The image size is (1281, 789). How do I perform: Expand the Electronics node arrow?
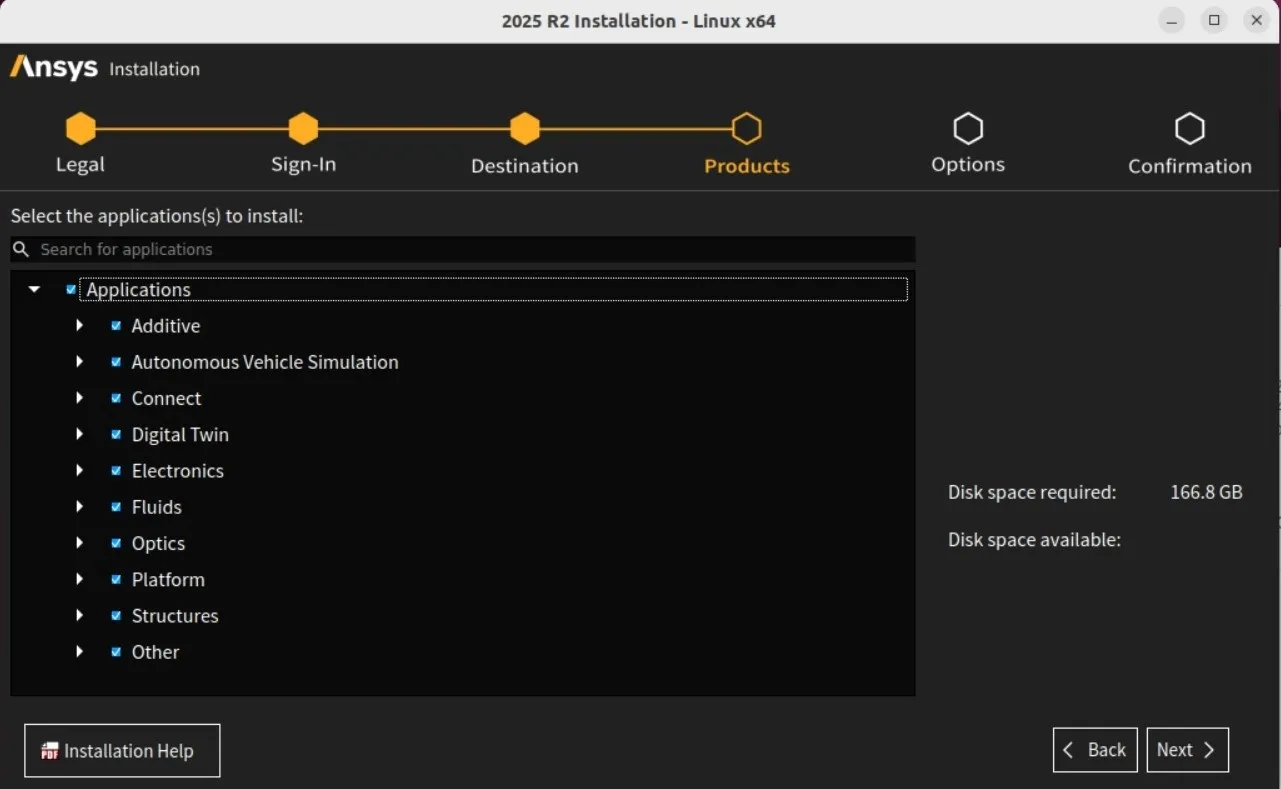80,471
